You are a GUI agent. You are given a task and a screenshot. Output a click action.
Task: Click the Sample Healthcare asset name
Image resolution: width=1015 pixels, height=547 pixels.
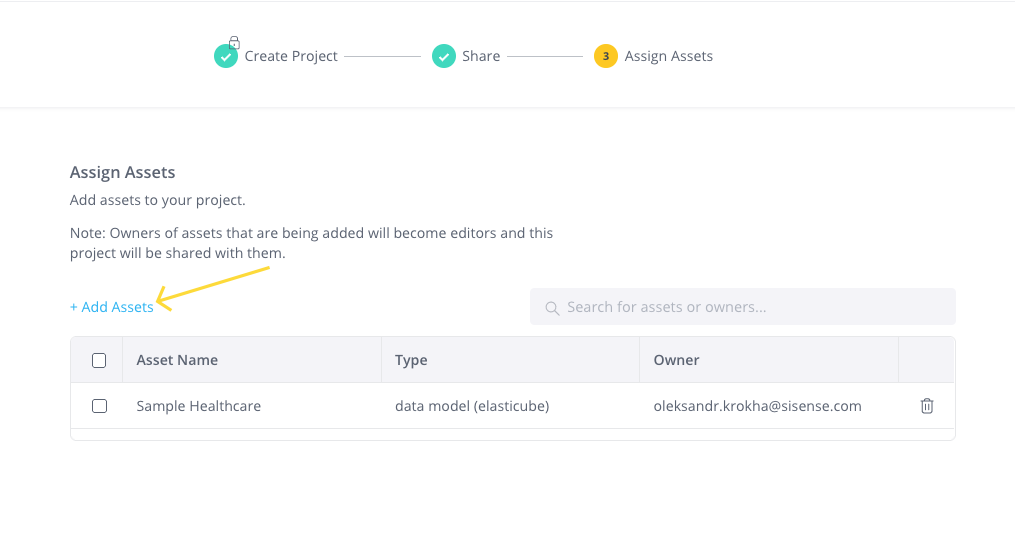pyautogui.click(x=198, y=406)
